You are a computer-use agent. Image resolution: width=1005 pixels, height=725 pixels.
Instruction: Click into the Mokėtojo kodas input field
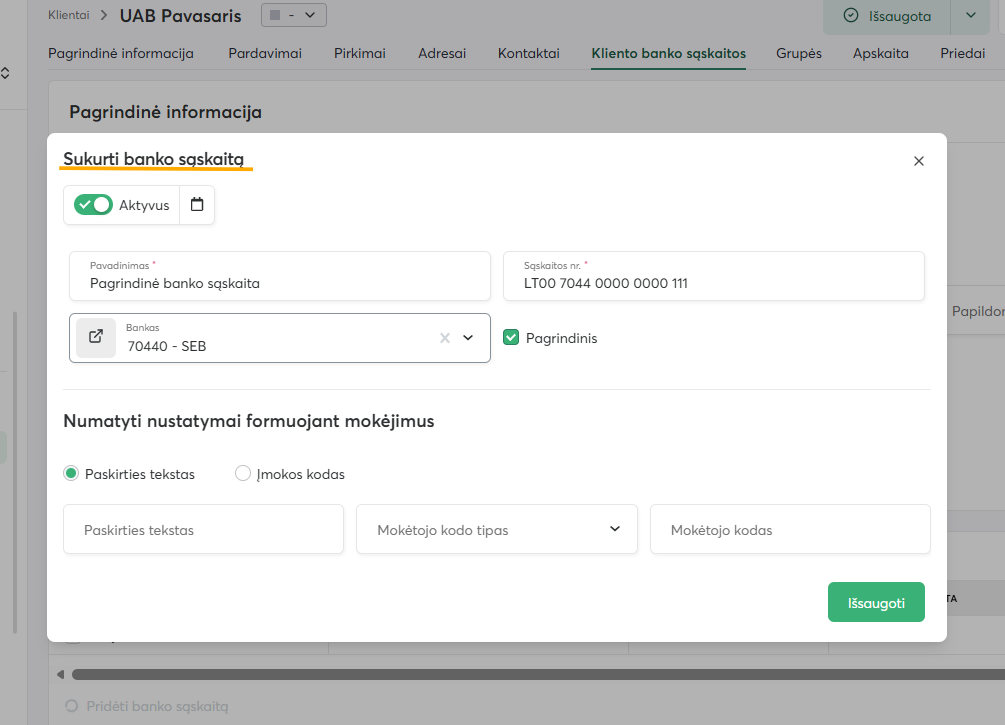pyautogui.click(x=790, y=530)
